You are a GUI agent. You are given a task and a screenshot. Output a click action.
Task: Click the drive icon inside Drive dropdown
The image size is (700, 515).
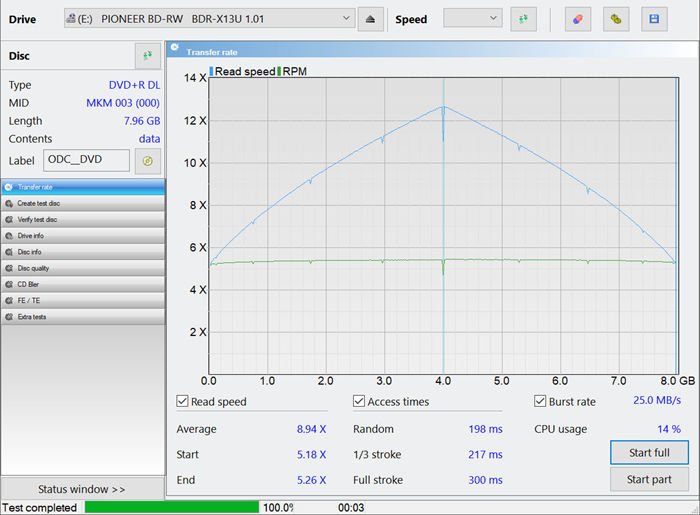tap(71, 19)
